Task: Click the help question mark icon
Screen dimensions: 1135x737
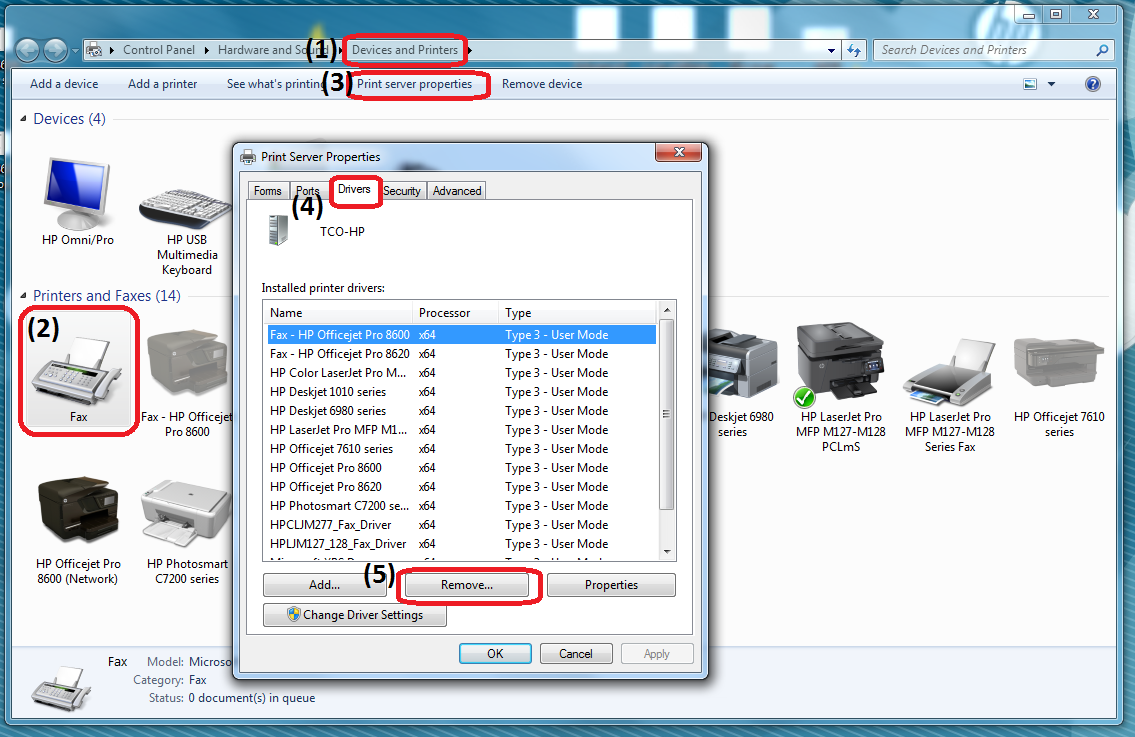Action: tap(1093, 85)
